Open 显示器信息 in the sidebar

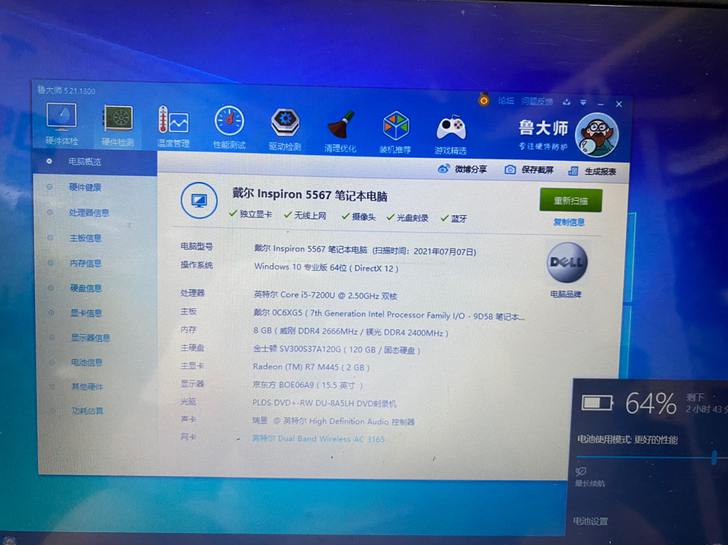pyautogui.click(x=91, y=337)
